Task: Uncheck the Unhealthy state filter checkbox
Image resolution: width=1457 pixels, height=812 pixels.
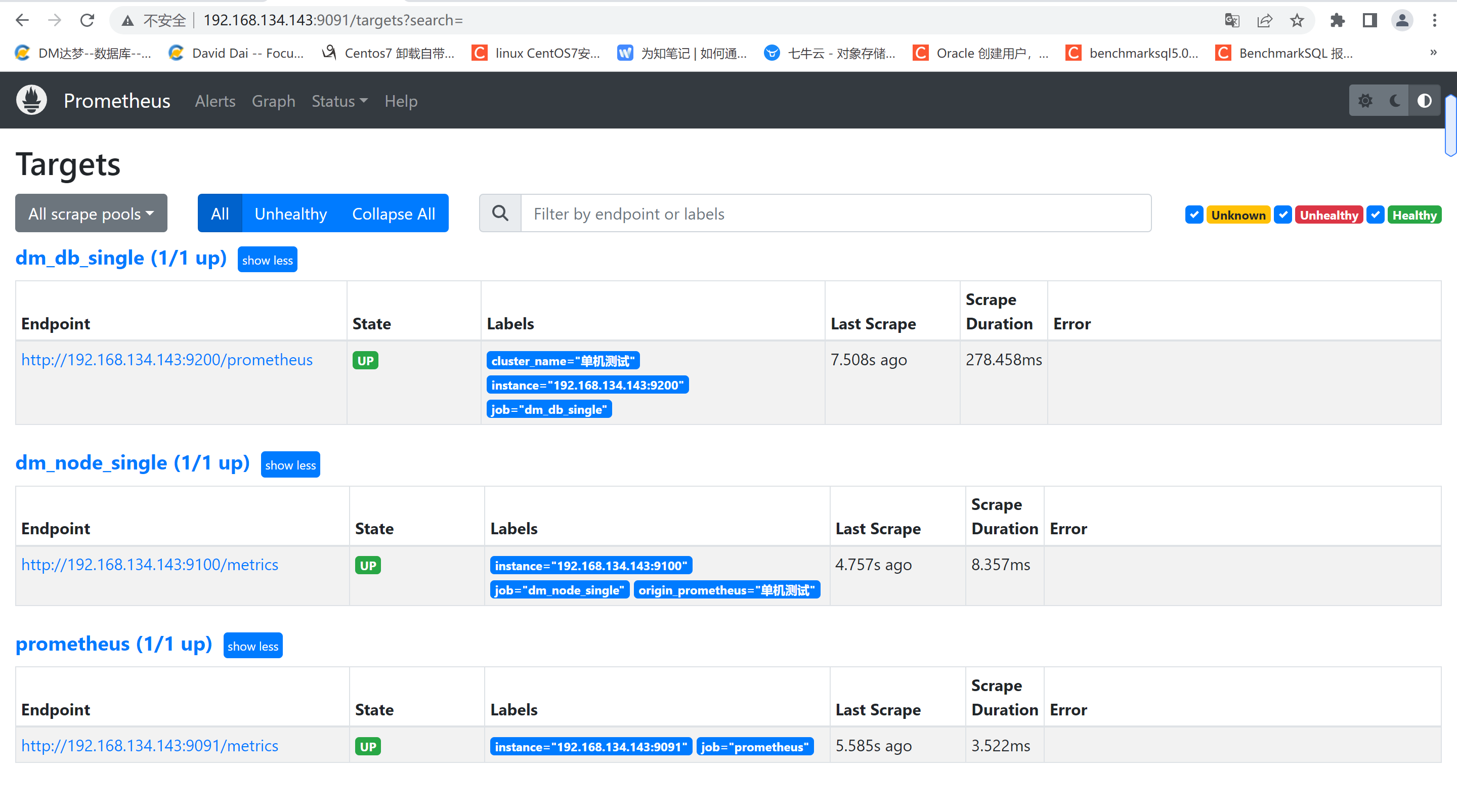Action: [1283, 215]
